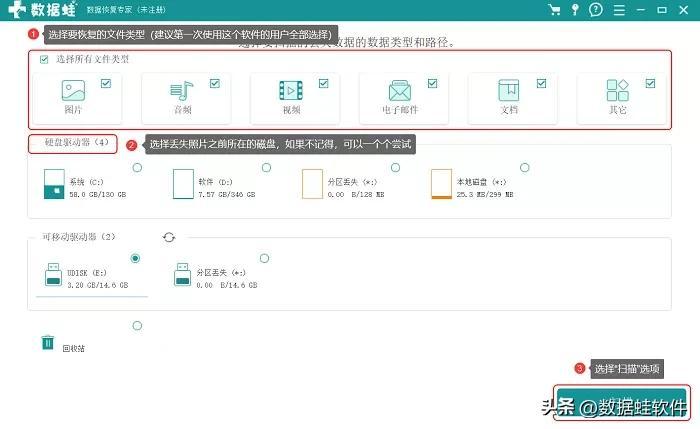Click the UDISK (E:) USB drive icon
Viewport: 700px width, 429px height.
[54, 275]
